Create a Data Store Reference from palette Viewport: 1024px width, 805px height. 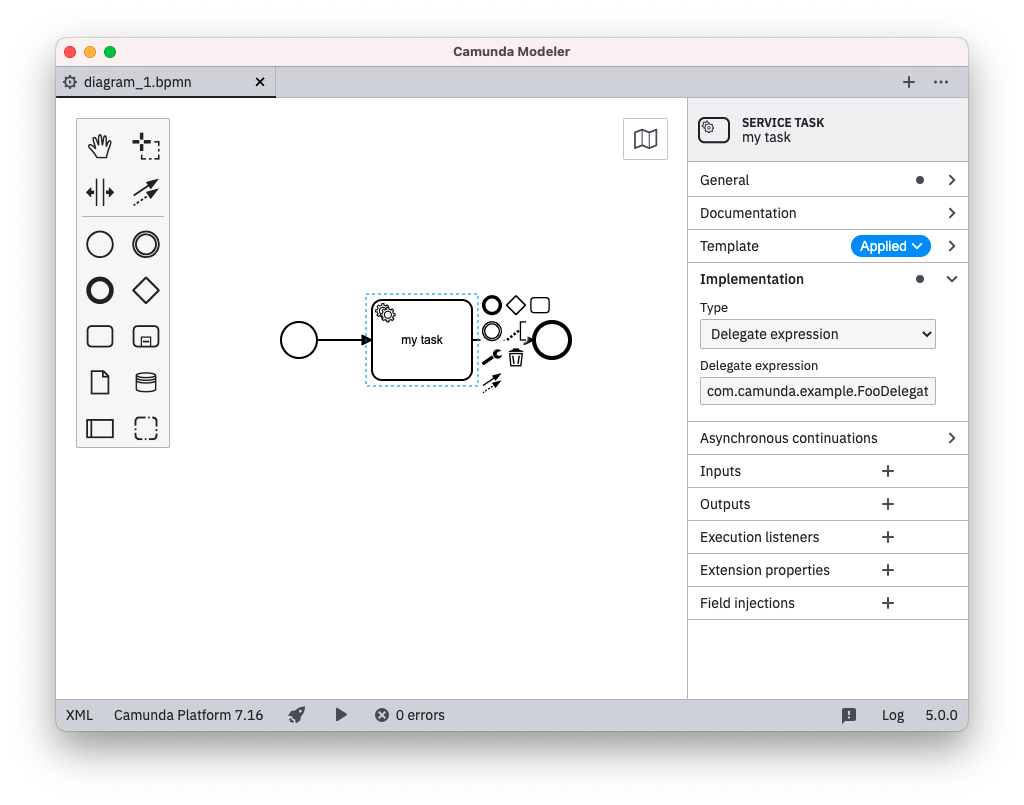pyautogui.click(x=146, y=383)
